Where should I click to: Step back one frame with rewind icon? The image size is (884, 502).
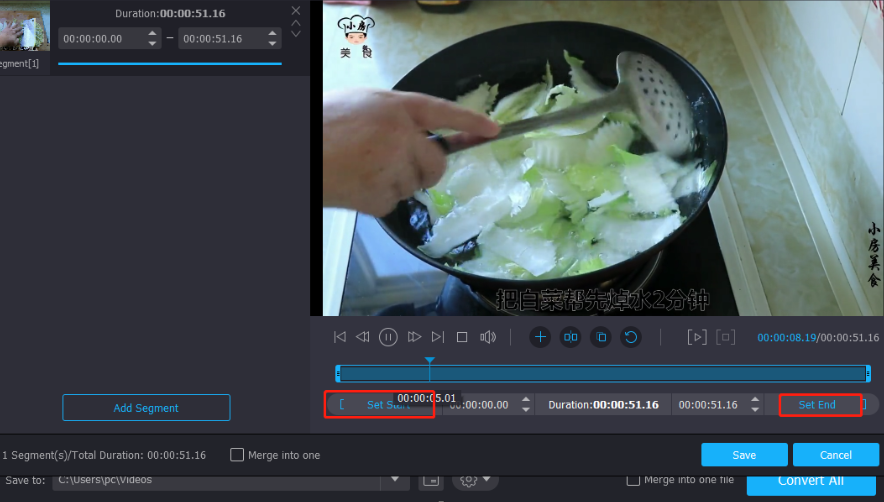tap(363, 337)
